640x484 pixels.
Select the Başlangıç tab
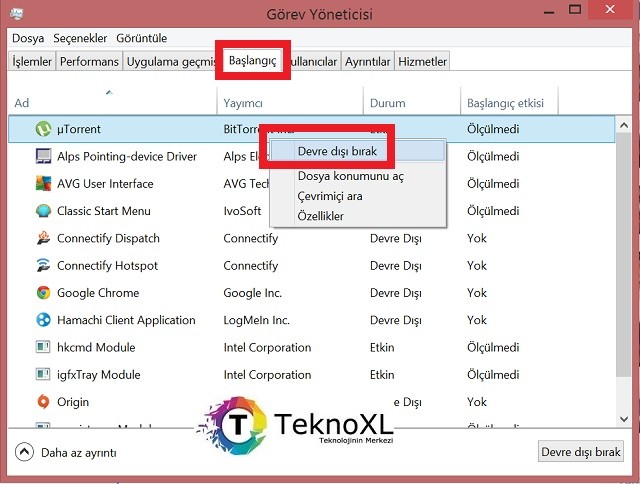253,61
